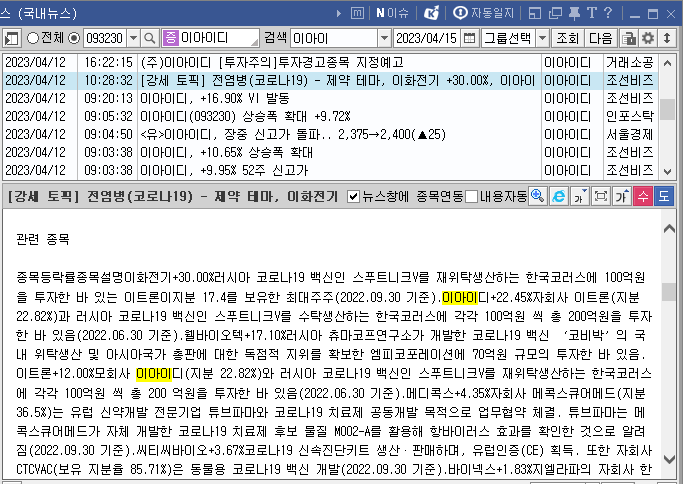
Task: Click the 093230 stock code field
Action: [105, 38]
